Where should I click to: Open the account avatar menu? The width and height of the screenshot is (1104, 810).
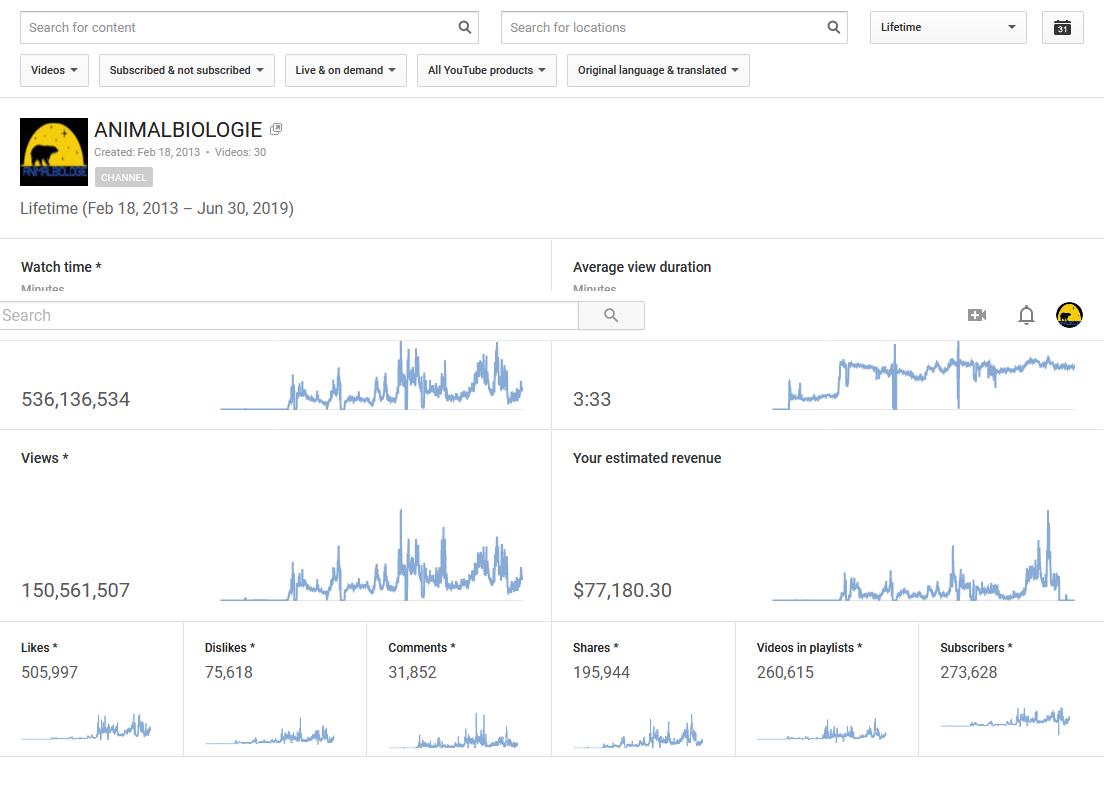(1069, 315)
